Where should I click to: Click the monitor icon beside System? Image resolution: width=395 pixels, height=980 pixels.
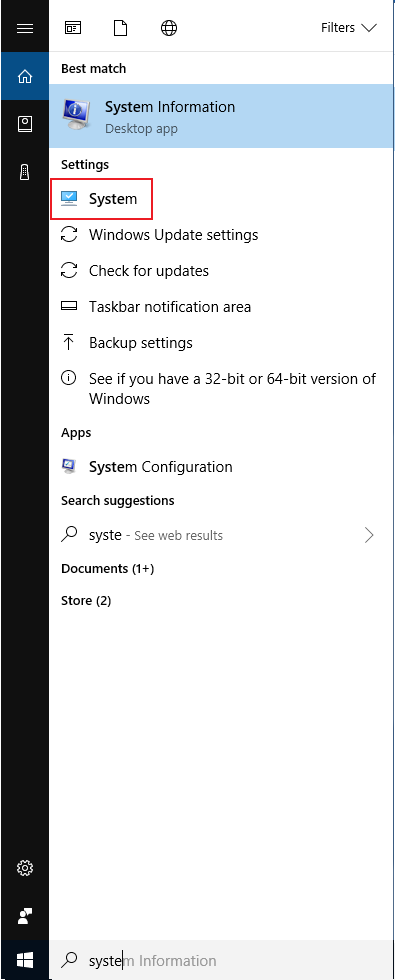pos(69,199)
